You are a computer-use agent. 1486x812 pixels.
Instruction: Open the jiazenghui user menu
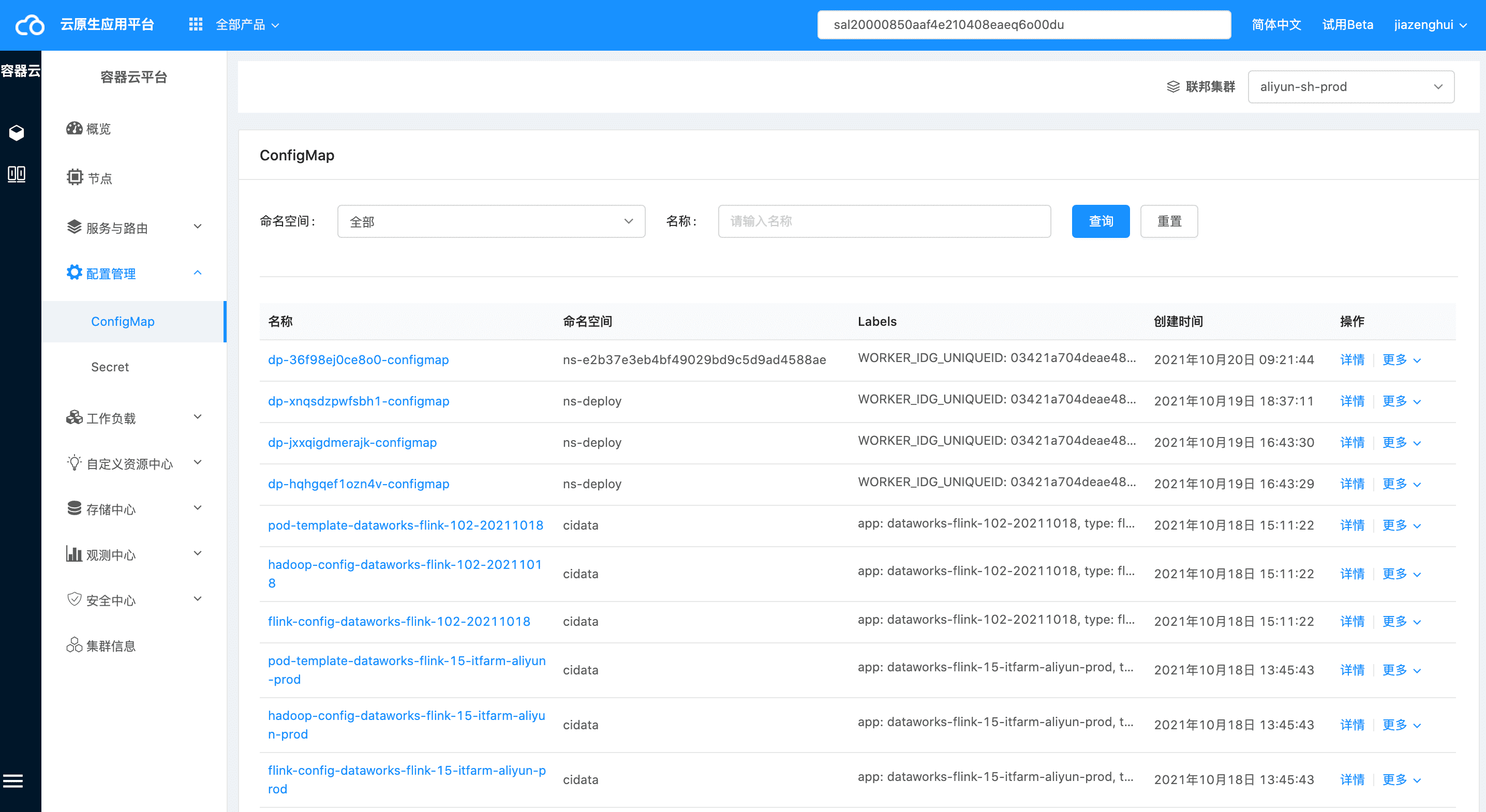[1430, 25]
